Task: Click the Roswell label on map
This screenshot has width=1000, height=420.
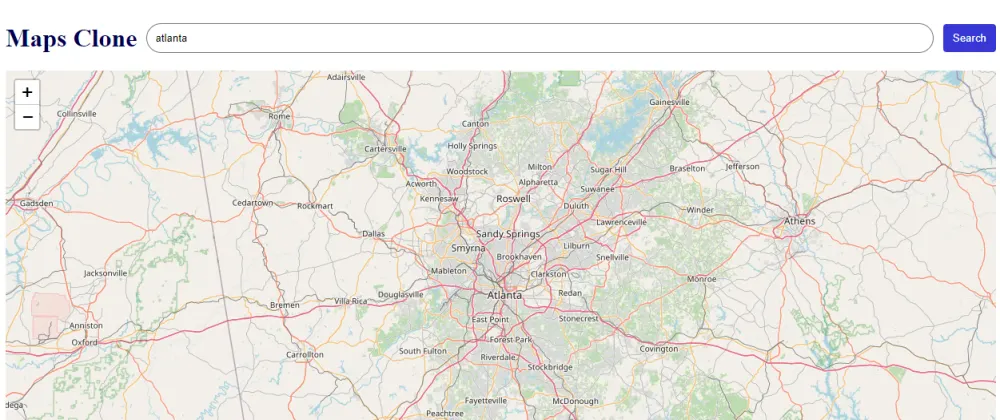Action: (x=513, y=199)
